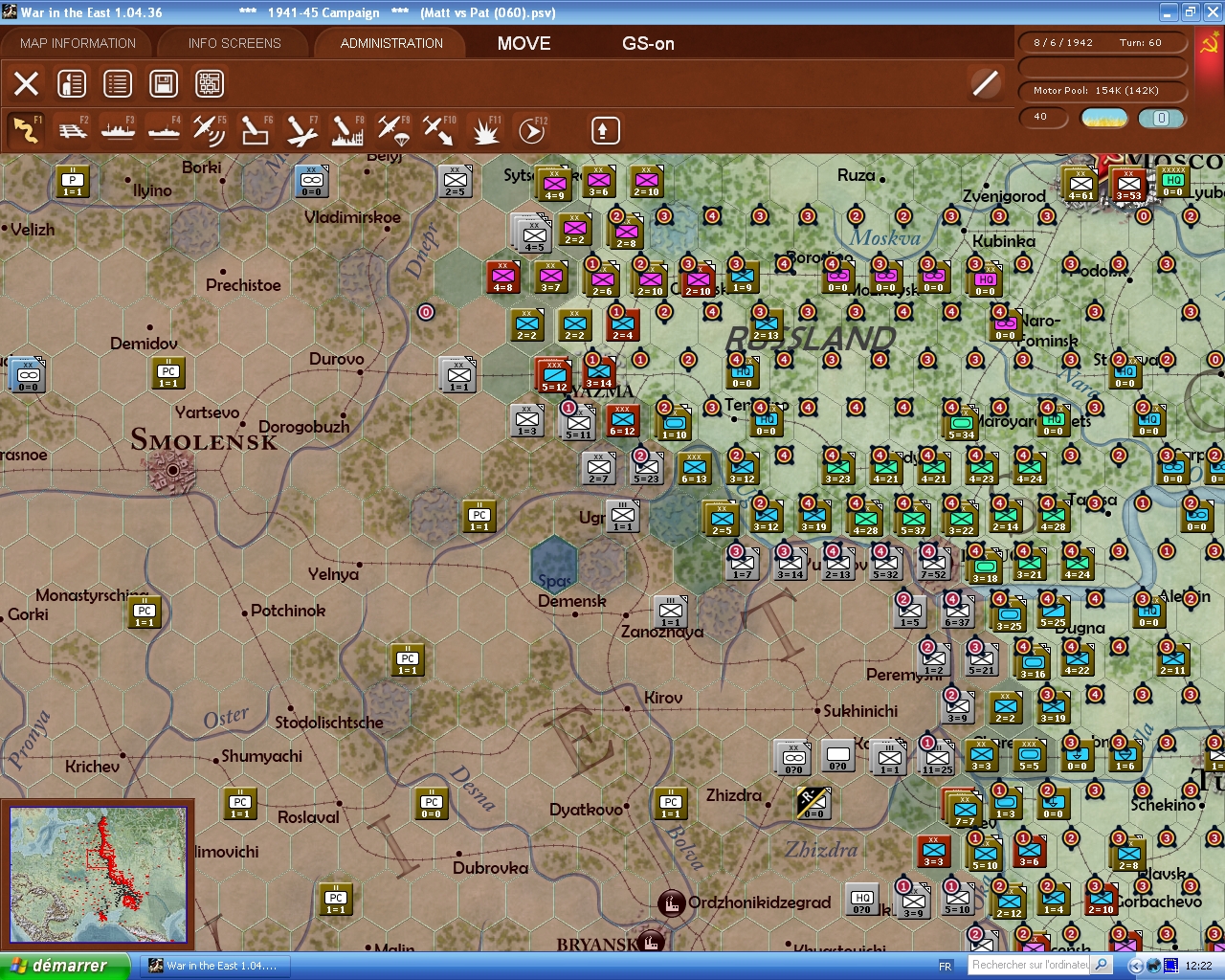Select the PC 1=1 unit north of Yartsevo
The width and height of the screenshot is (1225, 980).
(x=168, y=372)
